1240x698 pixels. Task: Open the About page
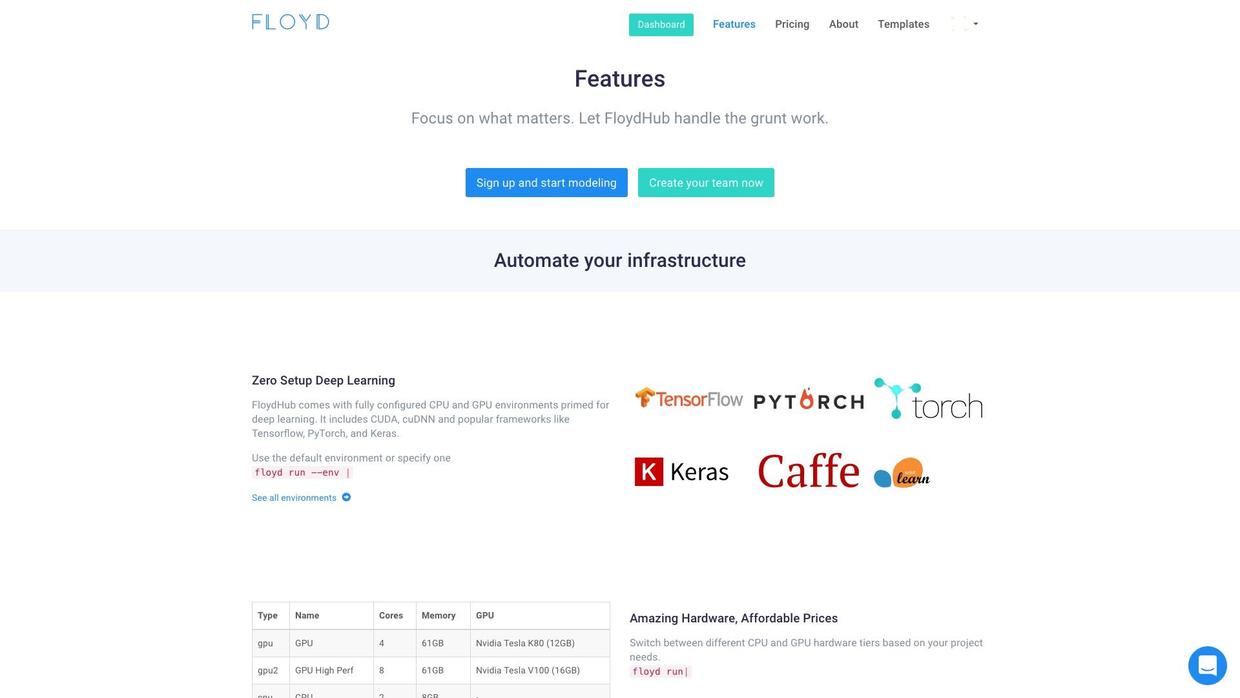click(844, 24)
